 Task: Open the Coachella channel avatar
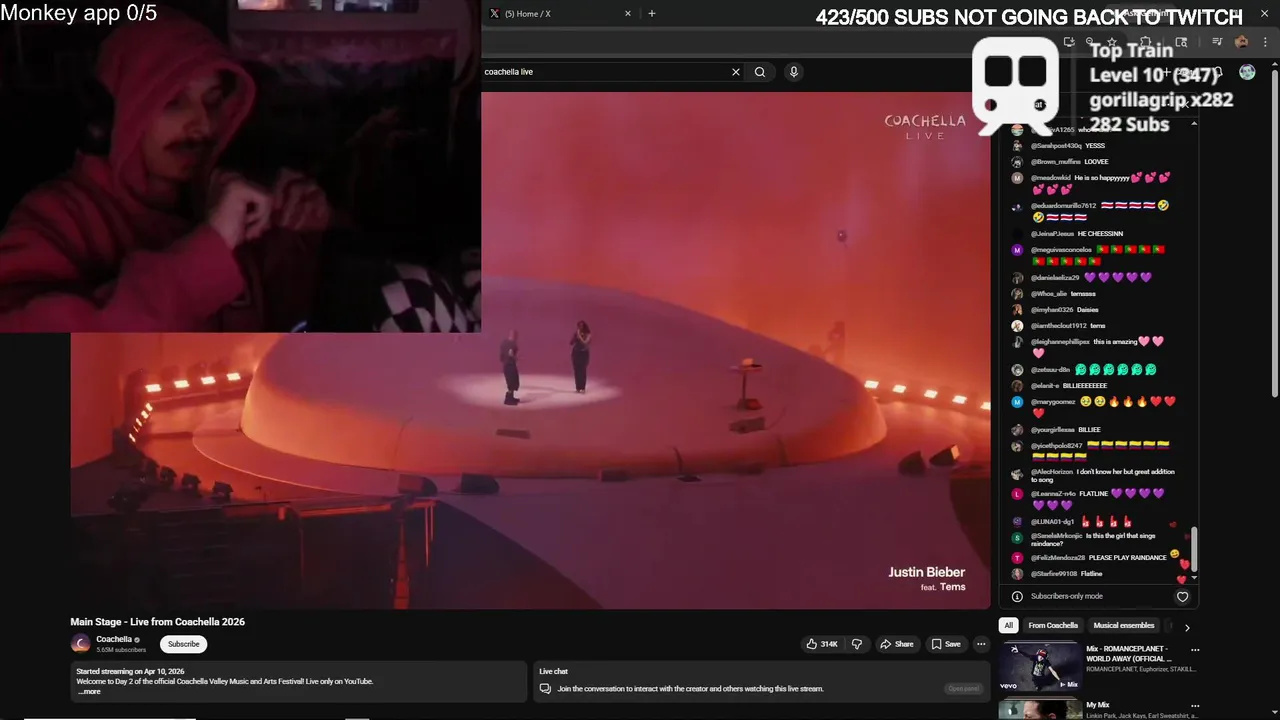click(x=80, y=644)
